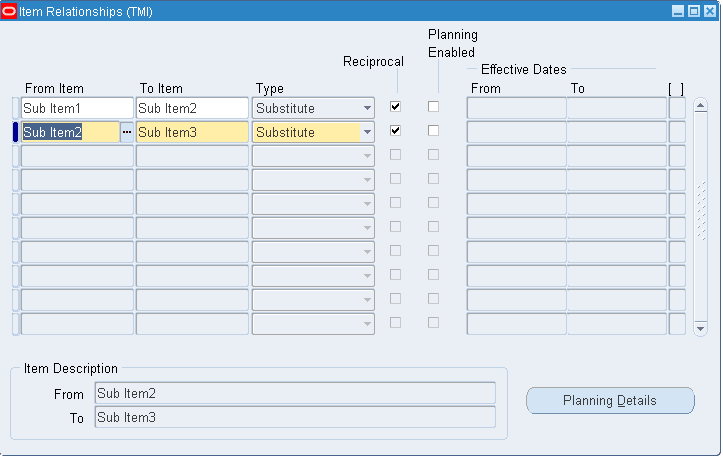Open Planning Details

tap(610, 401)
